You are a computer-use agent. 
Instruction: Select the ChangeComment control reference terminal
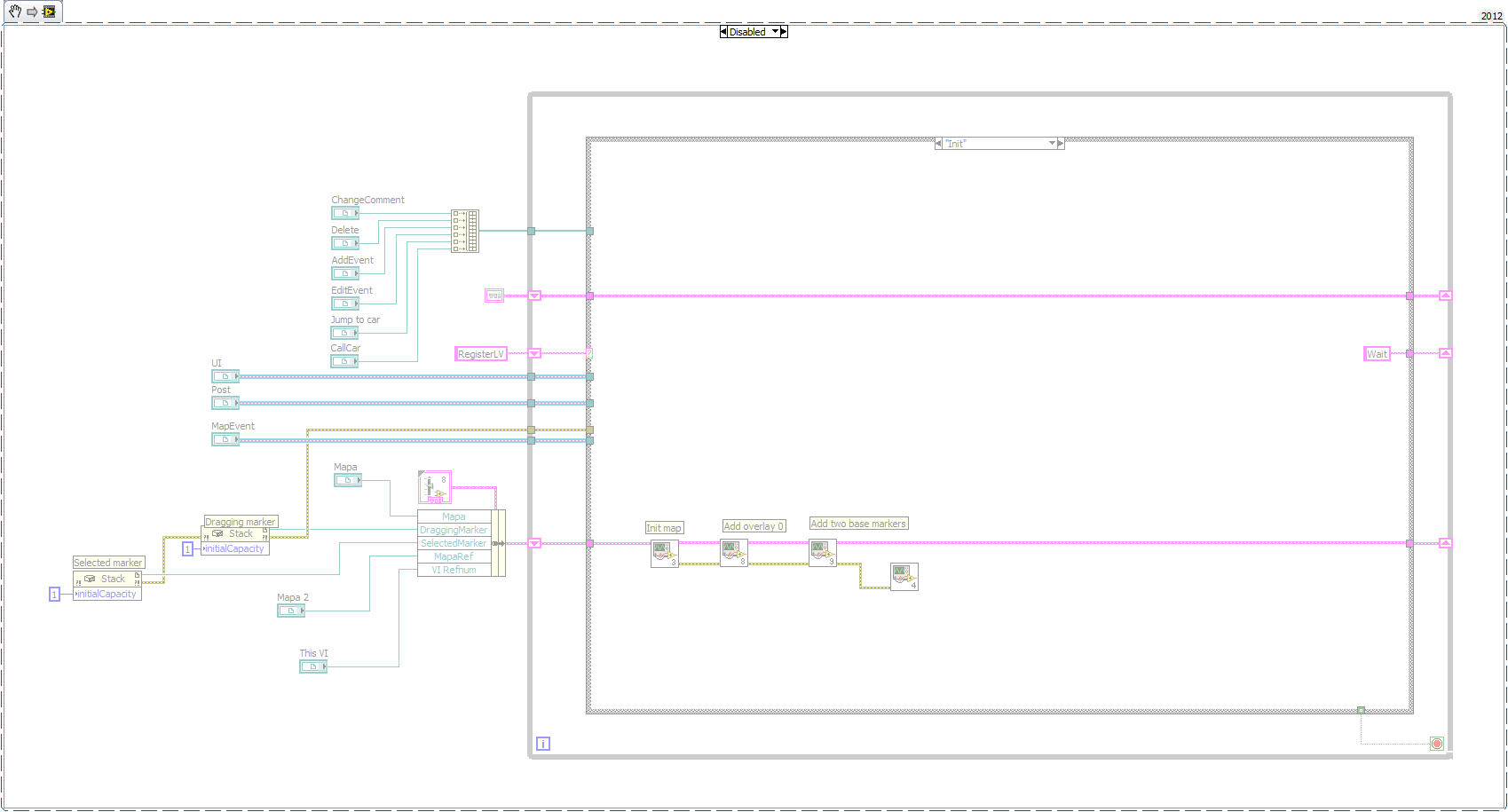345,213
